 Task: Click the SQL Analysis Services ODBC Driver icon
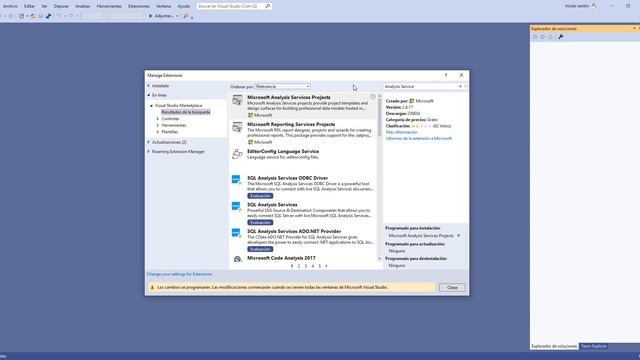click(x=236, y=180)
